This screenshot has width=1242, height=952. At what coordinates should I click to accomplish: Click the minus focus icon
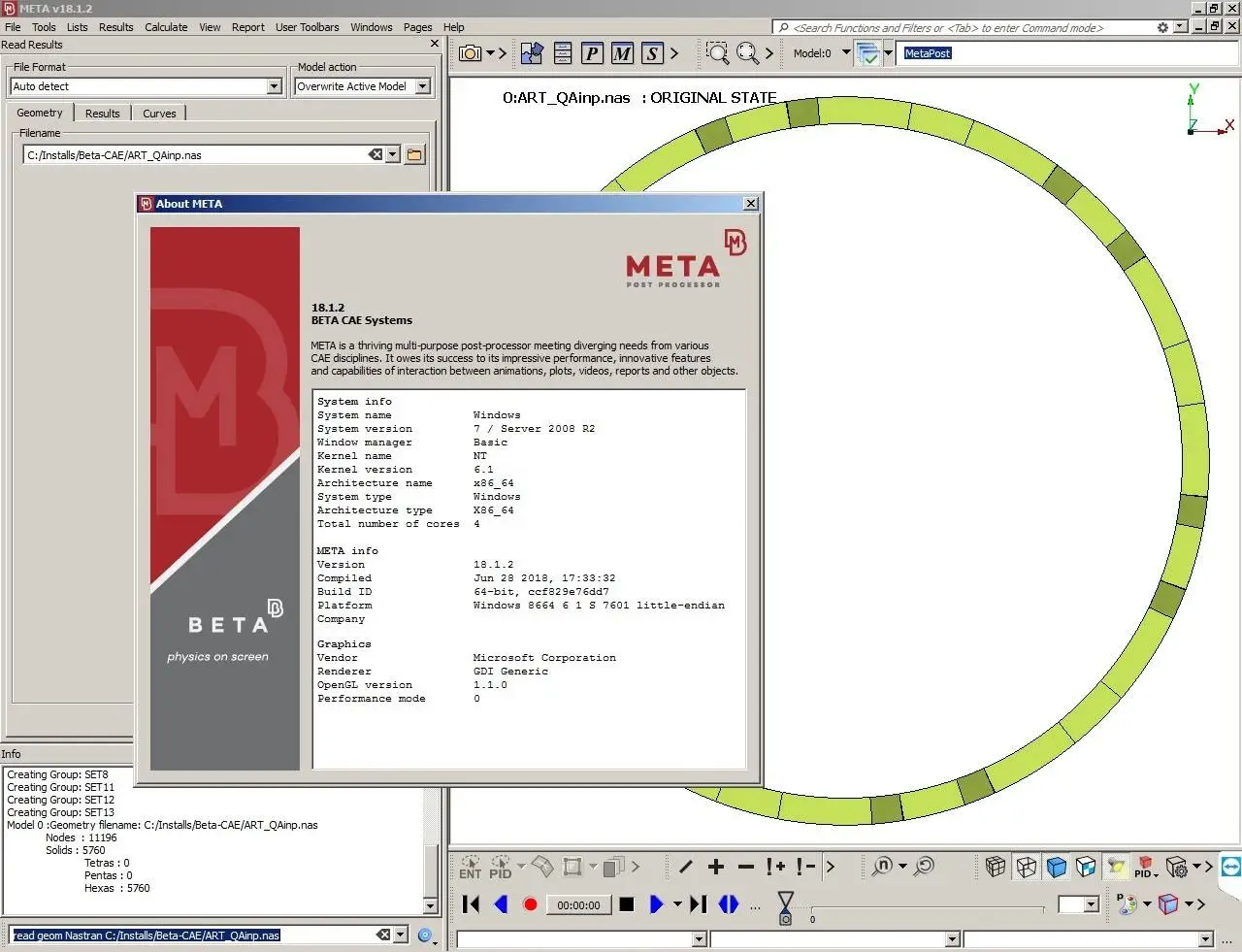pyautogui.click(x=746, y=867)
